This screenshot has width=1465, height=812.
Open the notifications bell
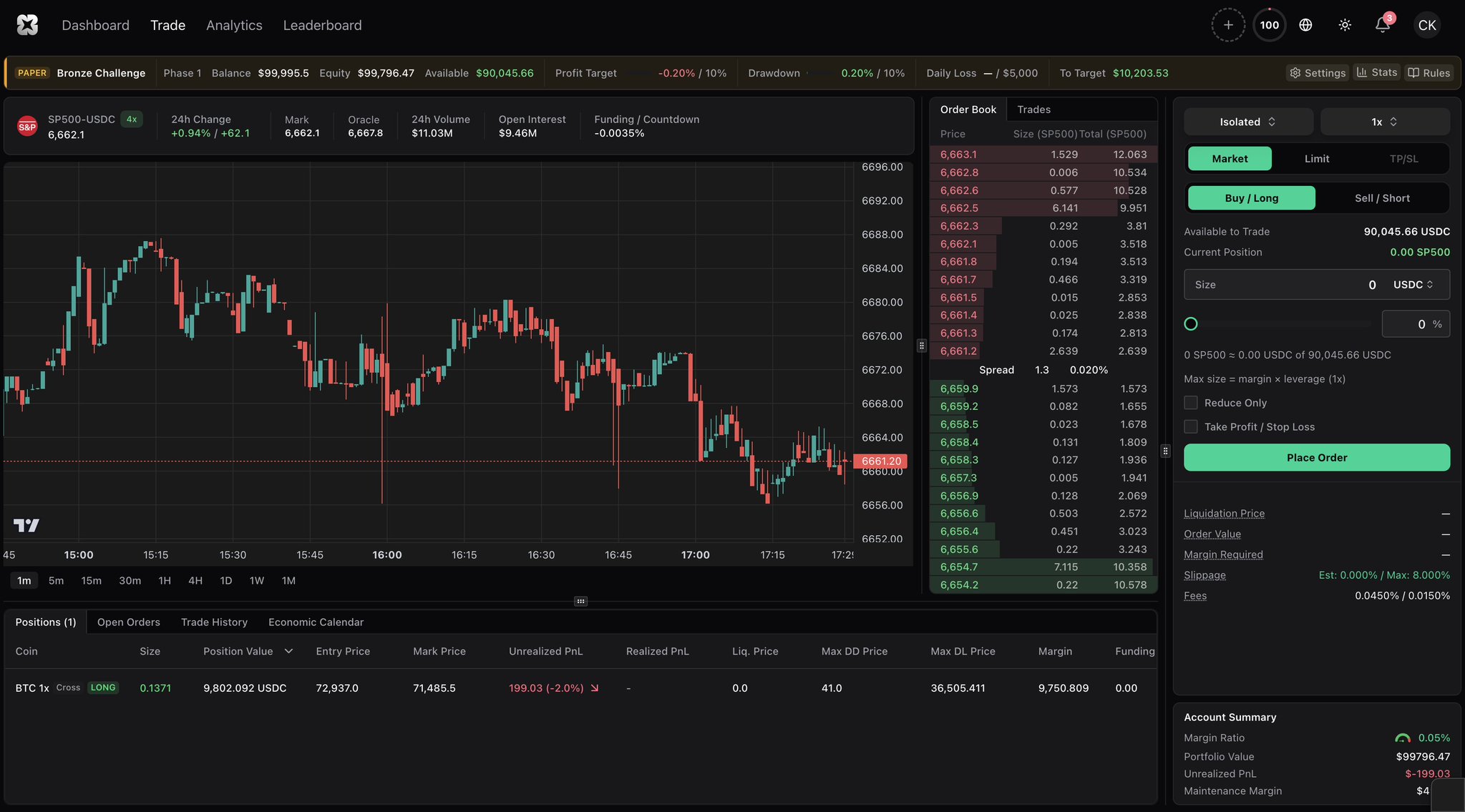[1382, 25]
